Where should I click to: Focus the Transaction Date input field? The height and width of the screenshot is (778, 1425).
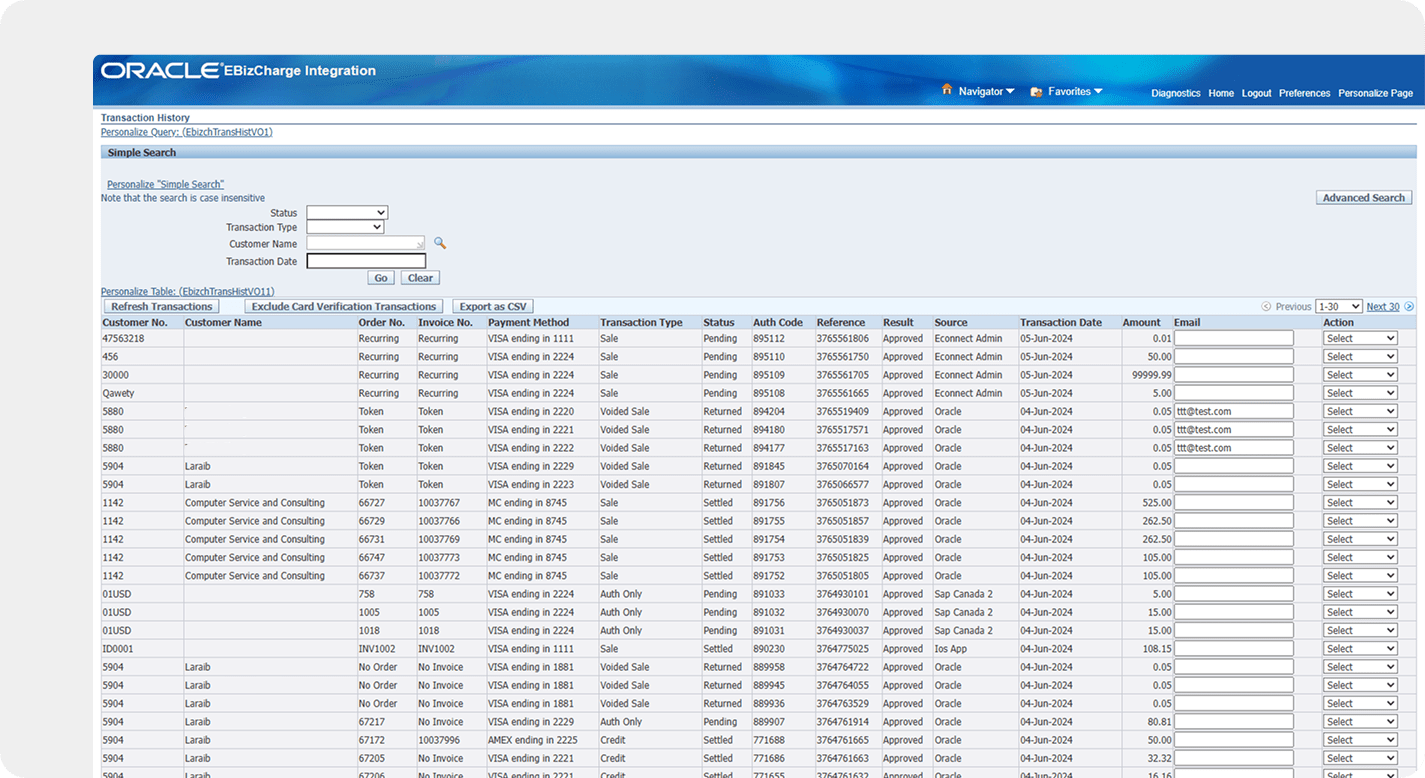[x=366, y=261]
